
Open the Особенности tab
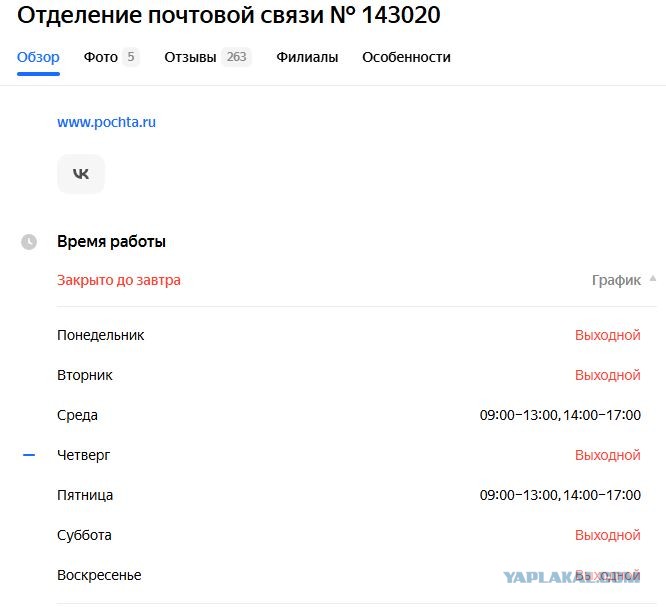coord(406,57)
